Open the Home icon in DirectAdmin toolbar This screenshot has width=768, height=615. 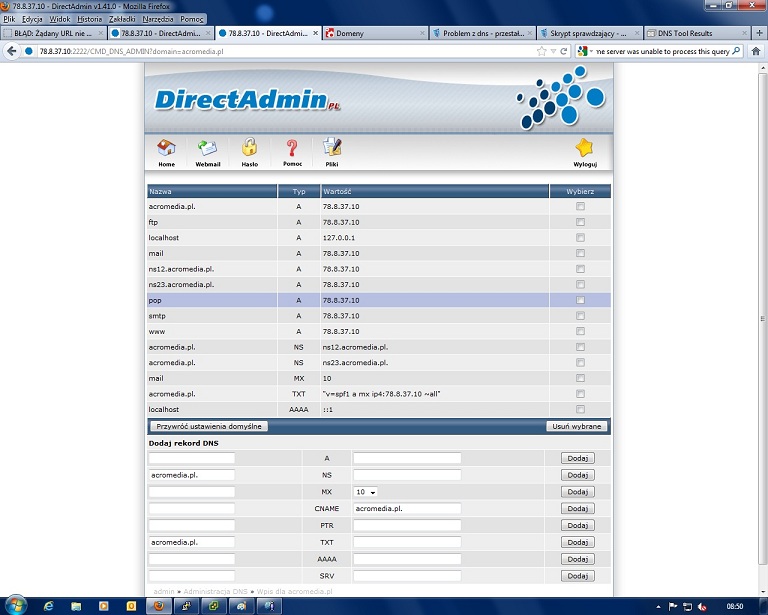click(x=167, y=153)
